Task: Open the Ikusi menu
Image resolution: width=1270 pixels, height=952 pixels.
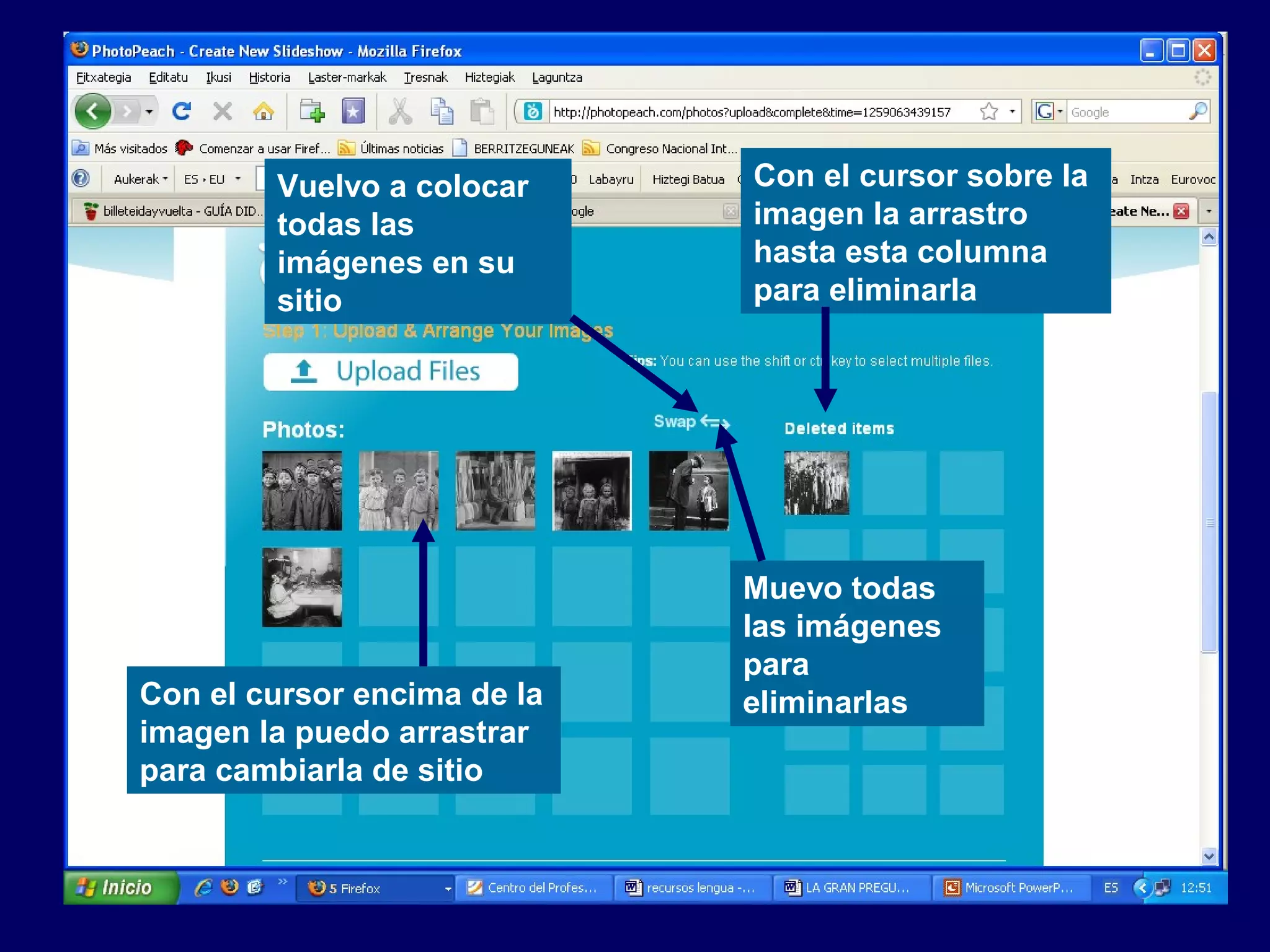Action: [x=218, y=77]
